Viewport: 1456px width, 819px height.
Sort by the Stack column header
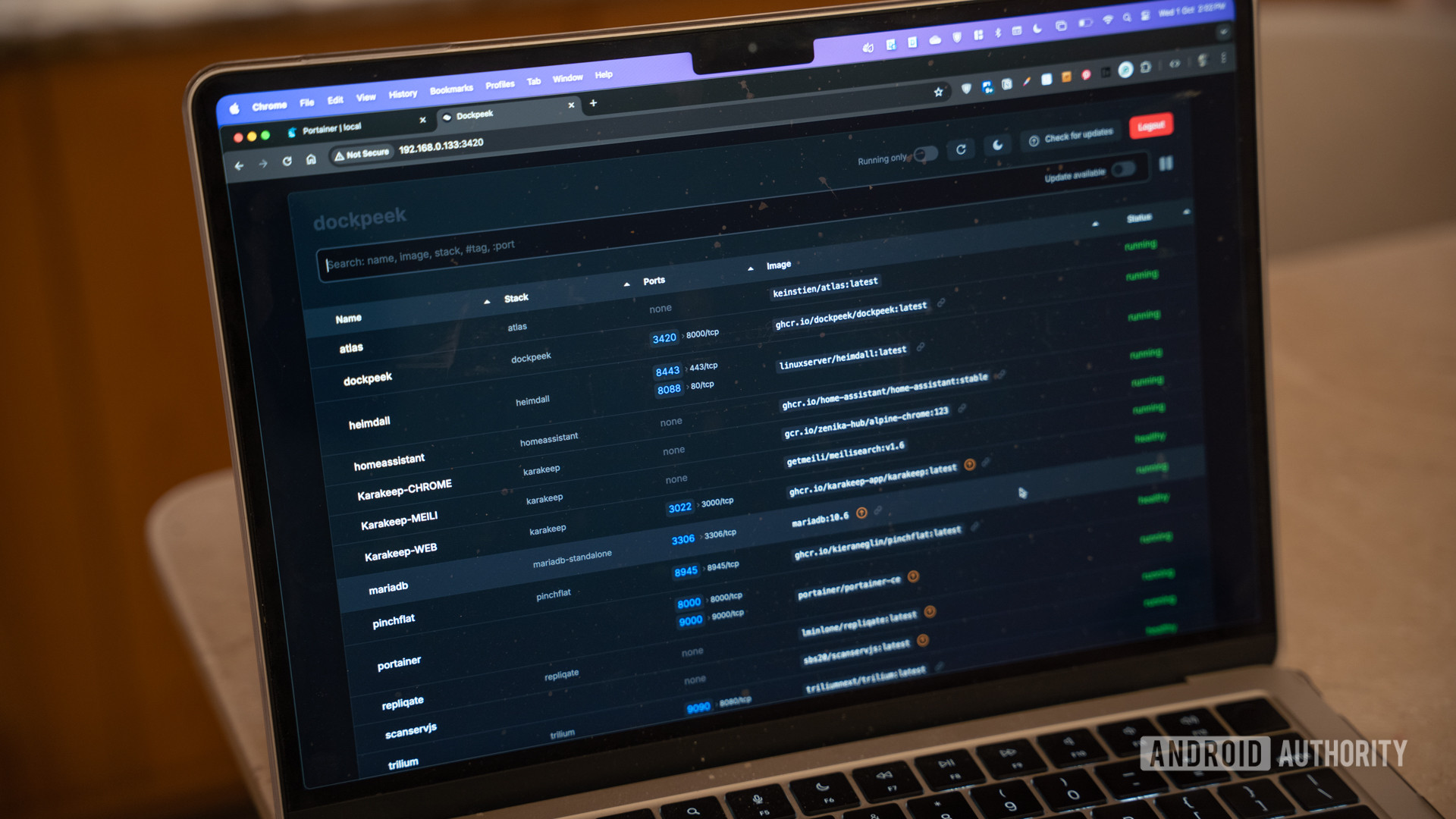pos(516,298)
